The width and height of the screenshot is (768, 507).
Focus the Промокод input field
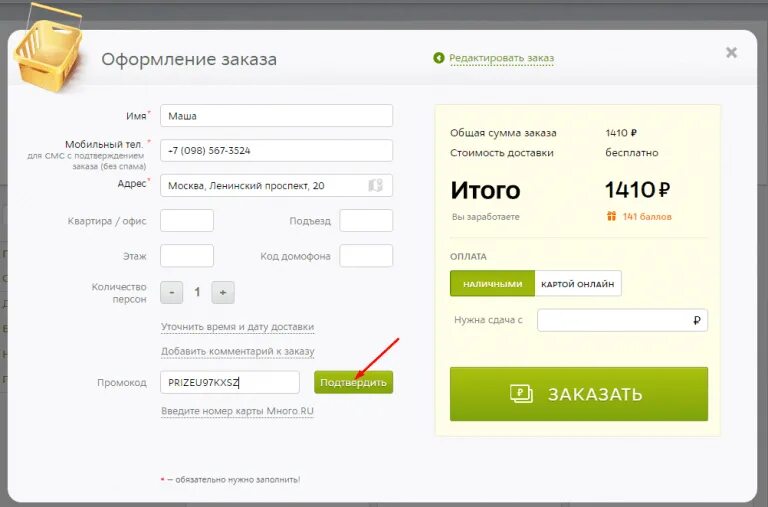[x=230, y=382]
